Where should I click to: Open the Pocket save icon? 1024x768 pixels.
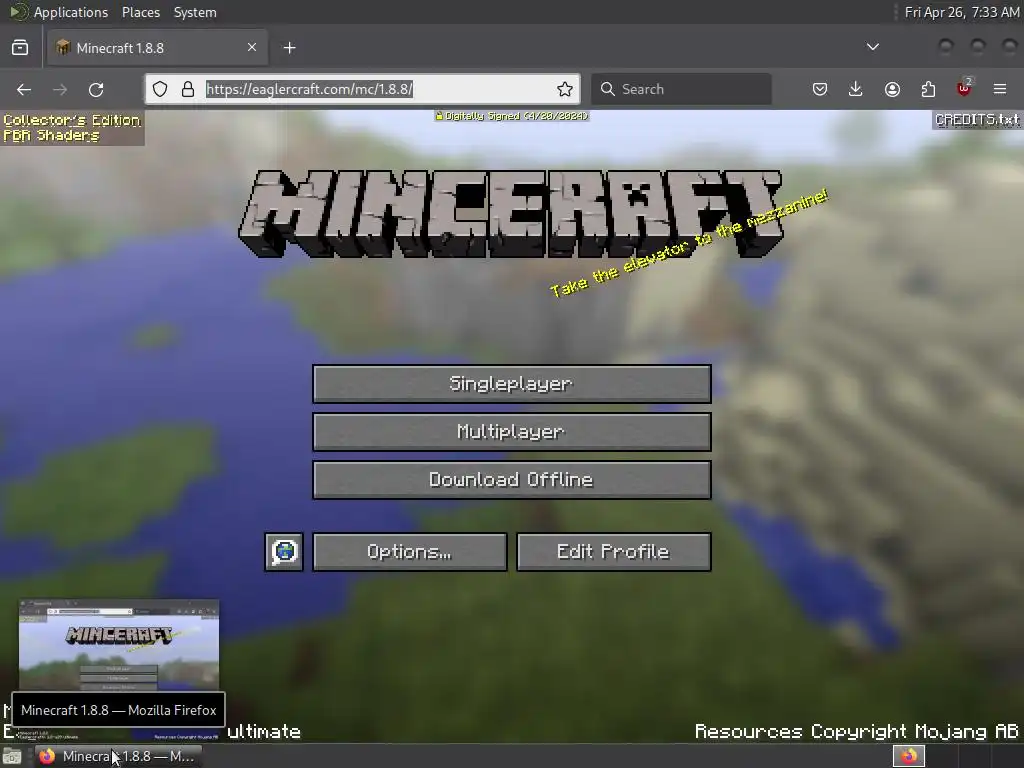(x=820, y=89)
